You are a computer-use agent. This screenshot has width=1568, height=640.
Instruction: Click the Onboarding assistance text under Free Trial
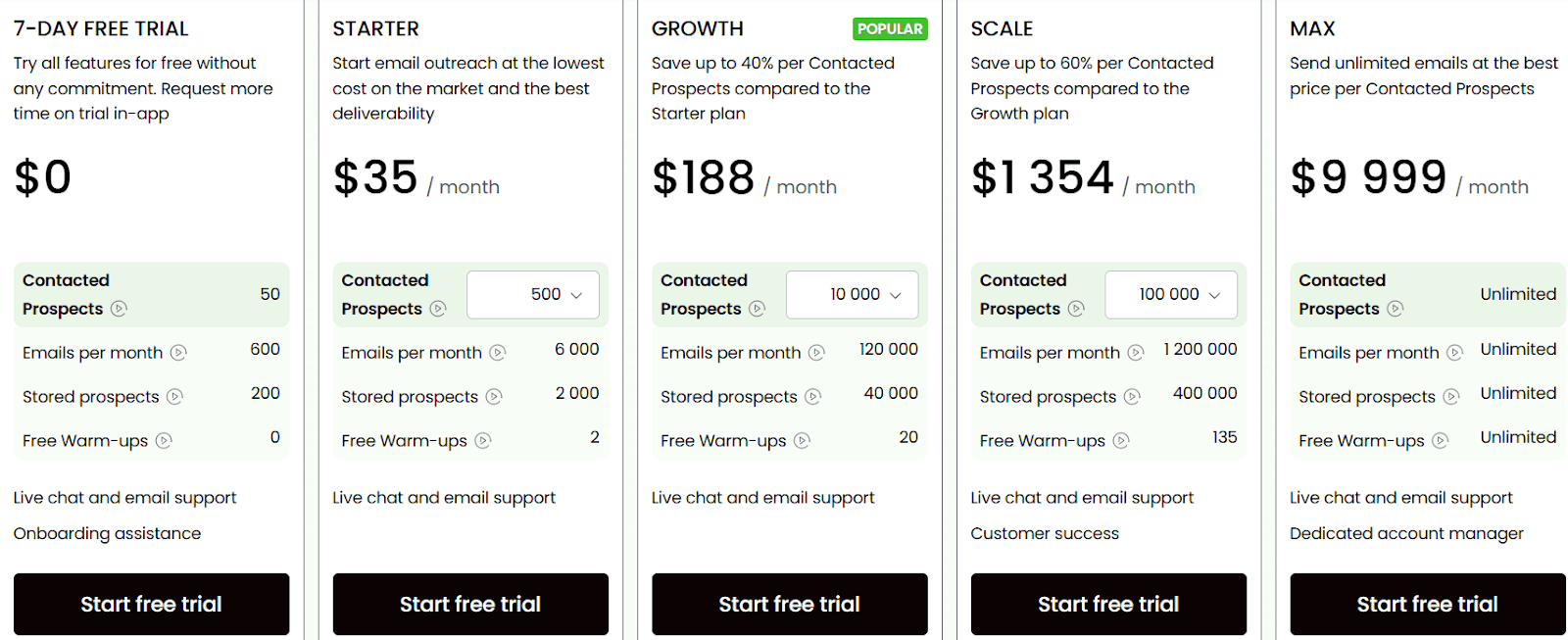click(x=107, y=533)
